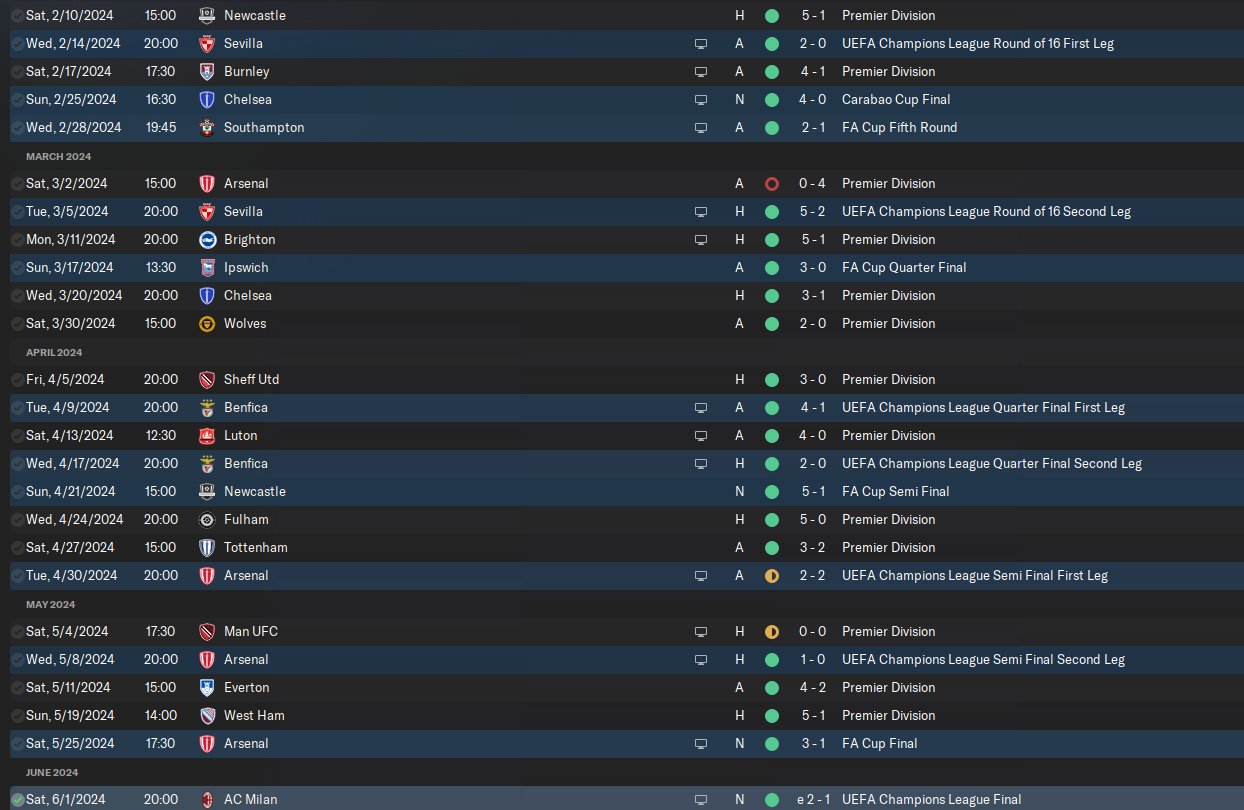Click the Brighton club badge
Screen dimensions: 1244x810
click(x=207, y=239)
